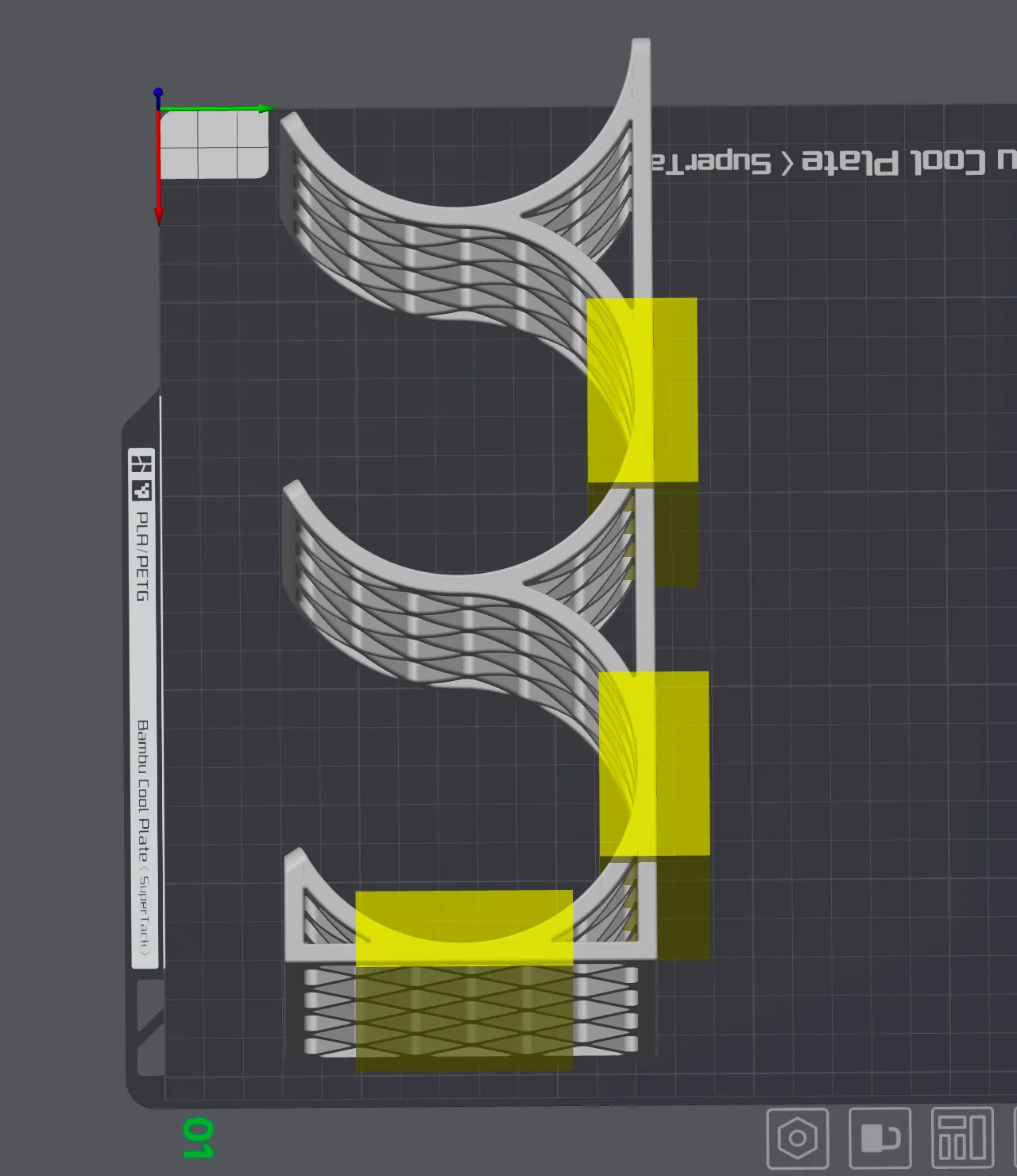Click the light gray origin corner square

point(214,145)
